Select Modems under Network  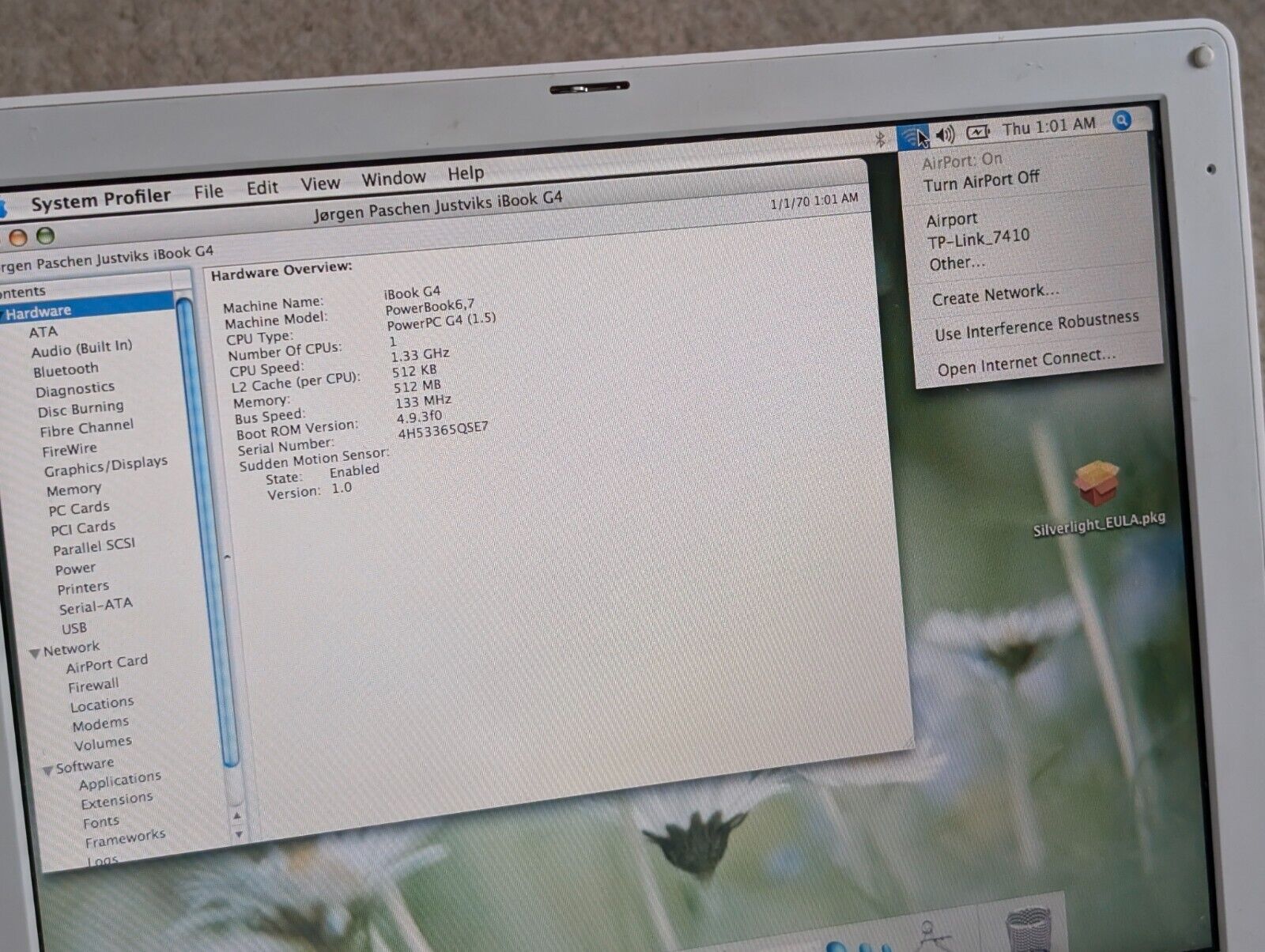pyautogui.click(x=100, y=724)
